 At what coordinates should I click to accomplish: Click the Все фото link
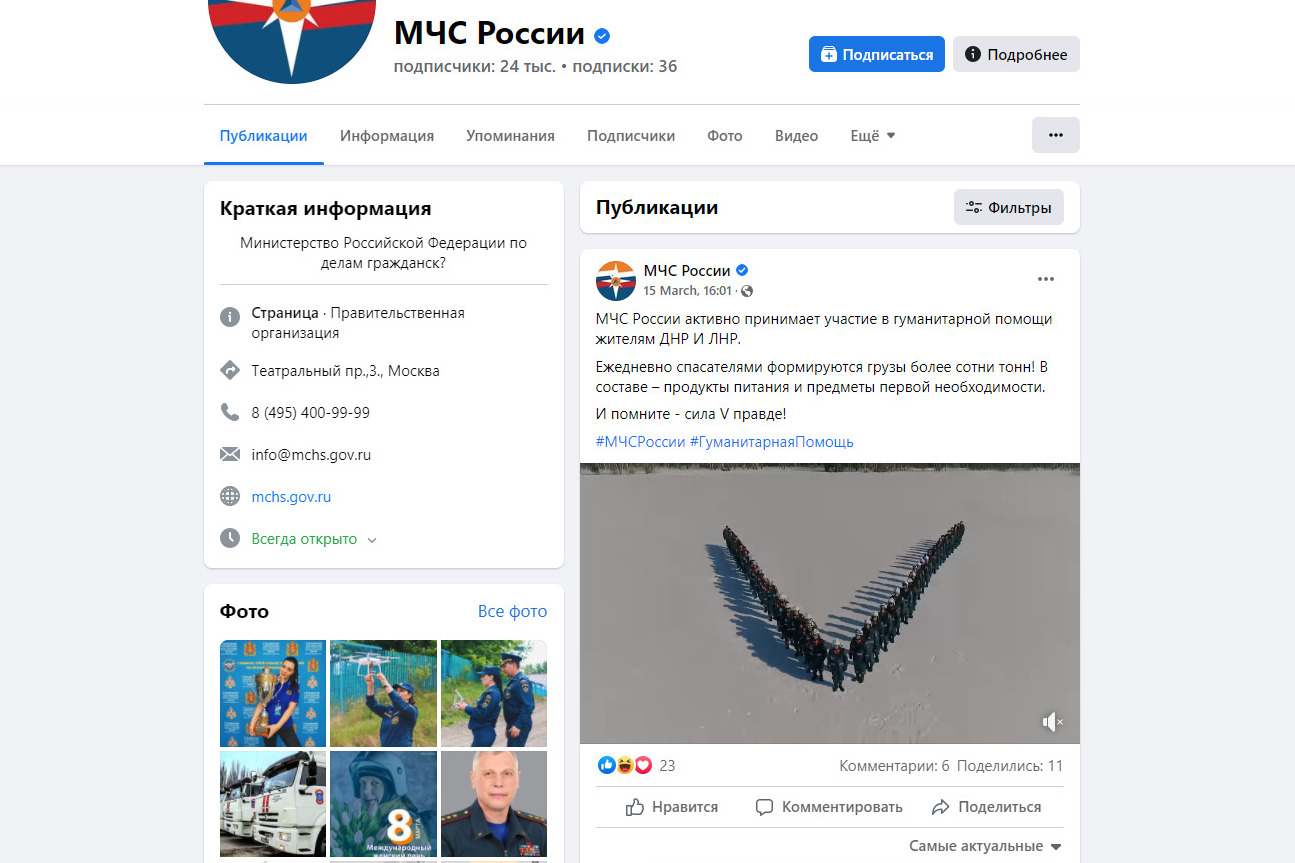512,611
